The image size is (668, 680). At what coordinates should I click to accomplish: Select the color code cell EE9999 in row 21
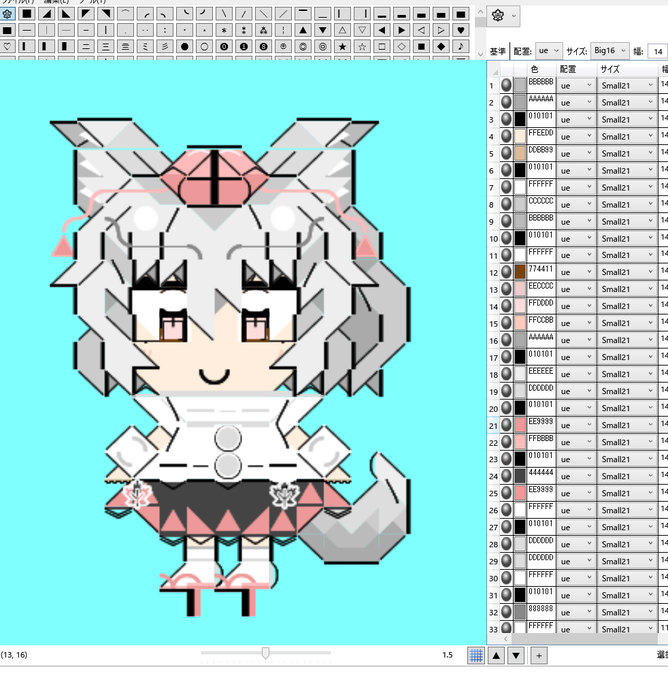click(x=541, y=425)
